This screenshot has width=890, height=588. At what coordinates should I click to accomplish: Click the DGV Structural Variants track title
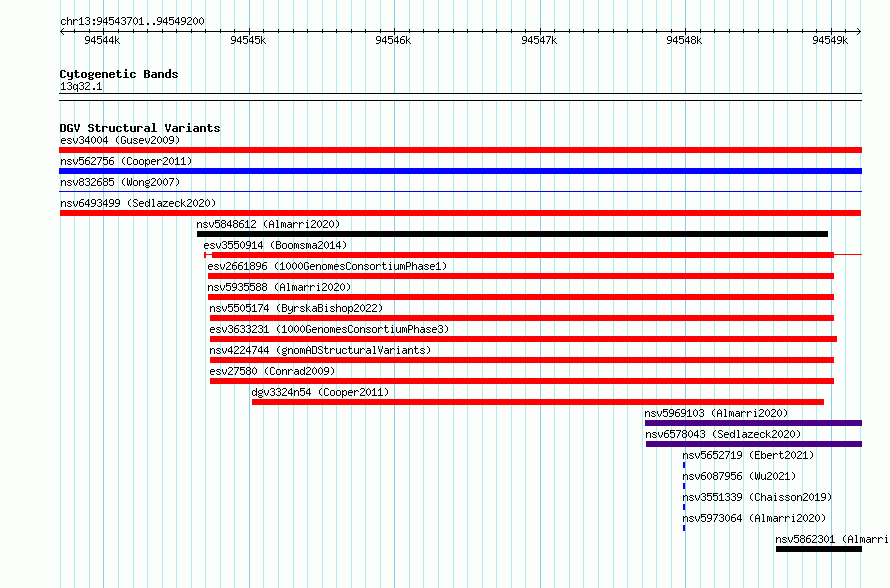(140, 128)
